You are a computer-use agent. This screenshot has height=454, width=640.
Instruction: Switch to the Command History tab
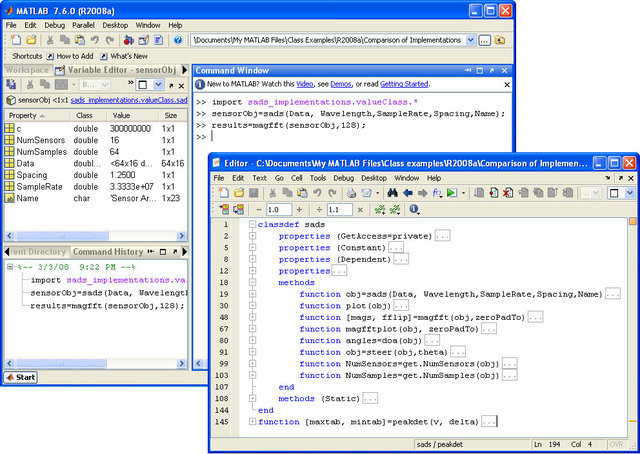point(107,252)
